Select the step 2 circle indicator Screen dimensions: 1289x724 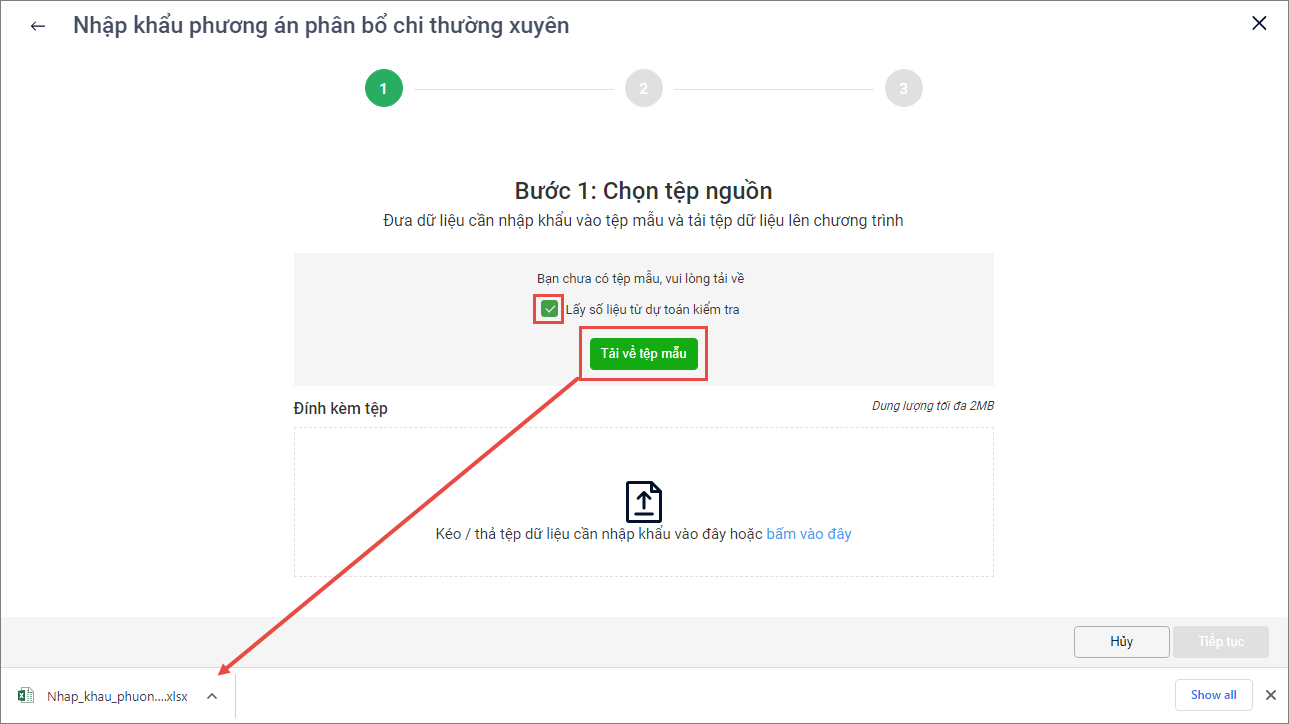click(644, 88)
